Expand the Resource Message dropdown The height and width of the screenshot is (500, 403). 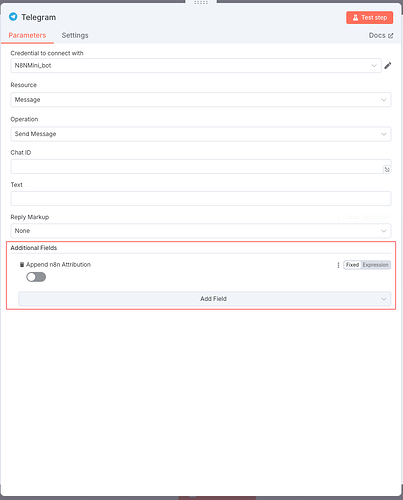click(201, 100)
